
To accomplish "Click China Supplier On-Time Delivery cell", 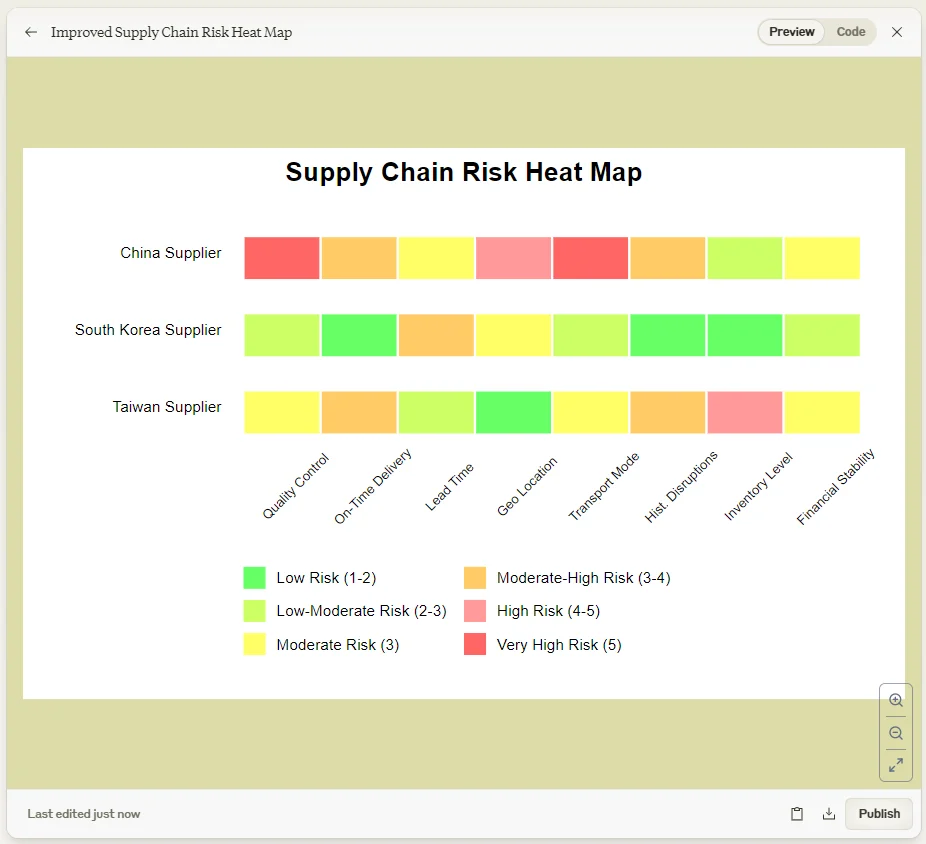I will tap(359, 258).
